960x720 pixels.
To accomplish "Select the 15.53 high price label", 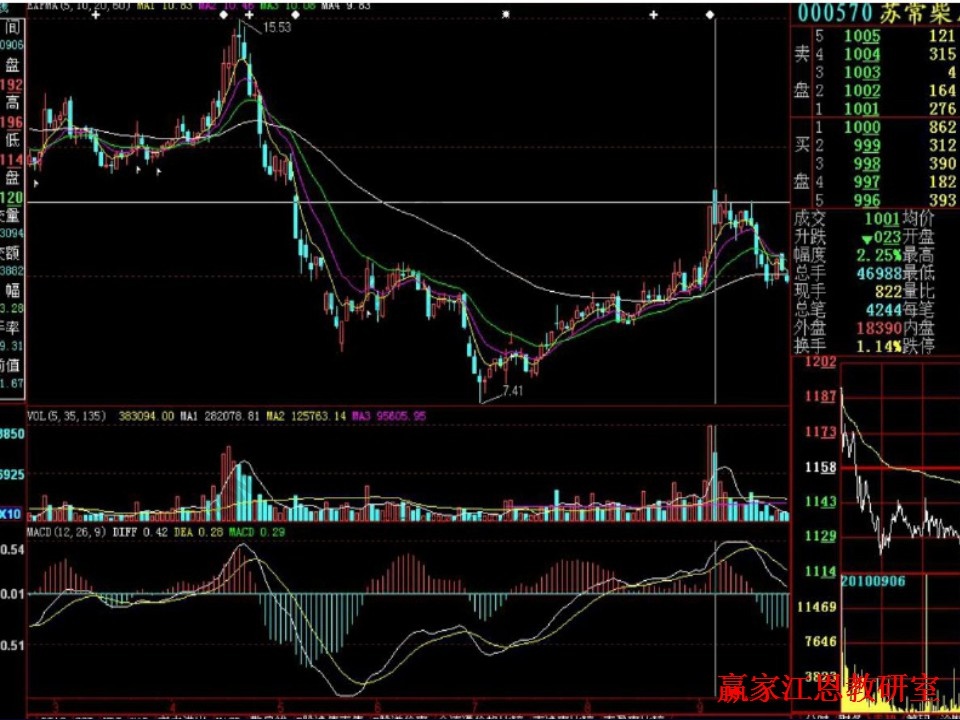I will [277, 28].
